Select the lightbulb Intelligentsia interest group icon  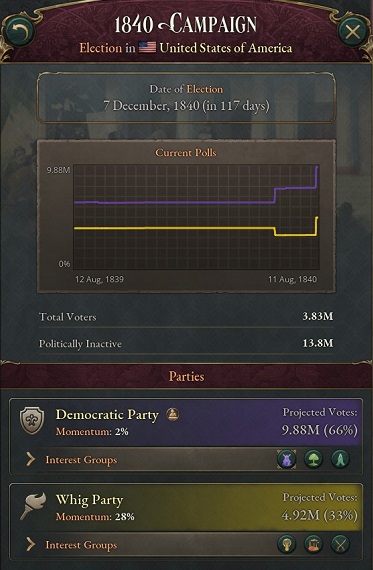(x=286, y=545)
